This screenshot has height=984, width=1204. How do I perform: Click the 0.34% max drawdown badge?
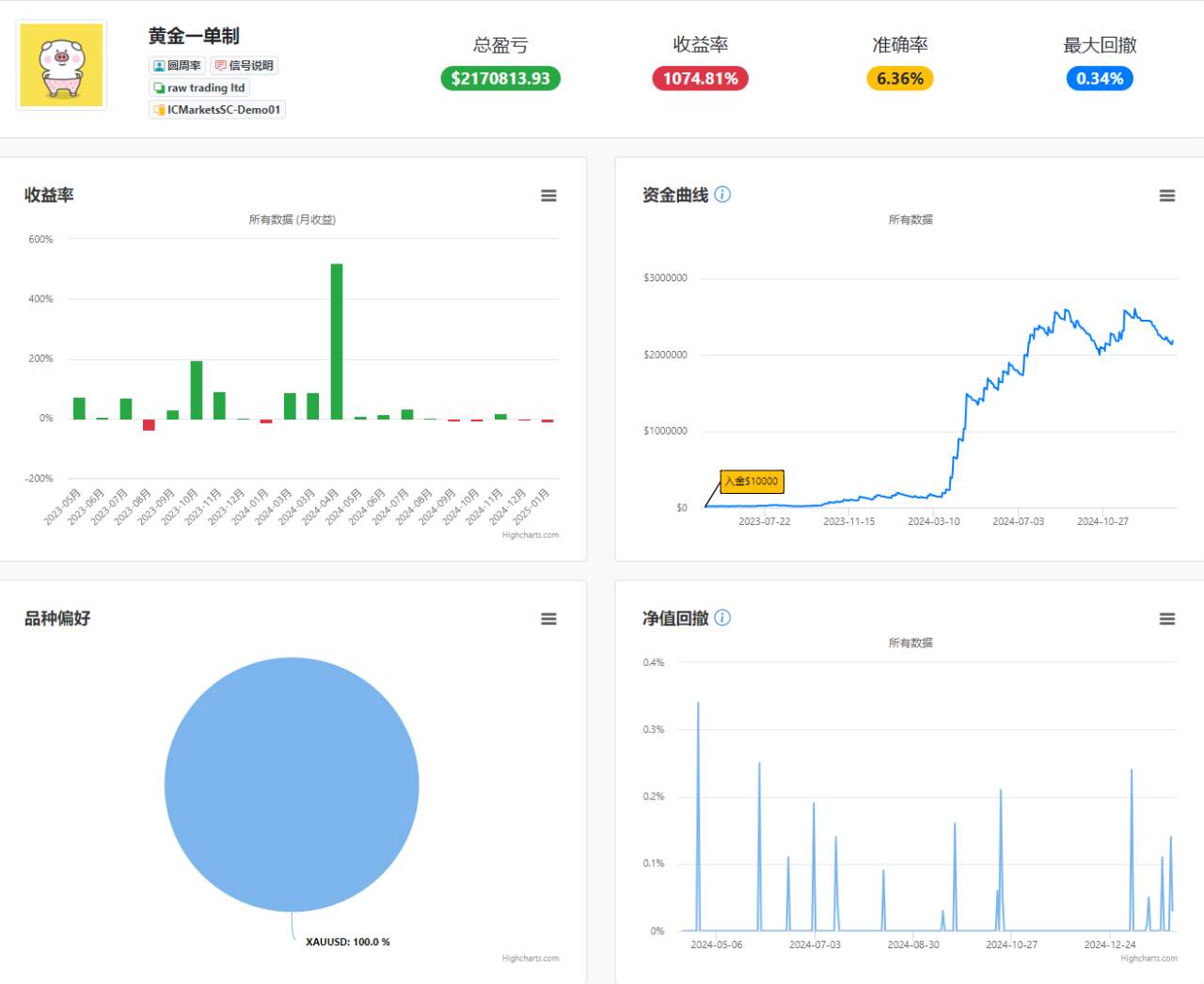click(1100, 78)
